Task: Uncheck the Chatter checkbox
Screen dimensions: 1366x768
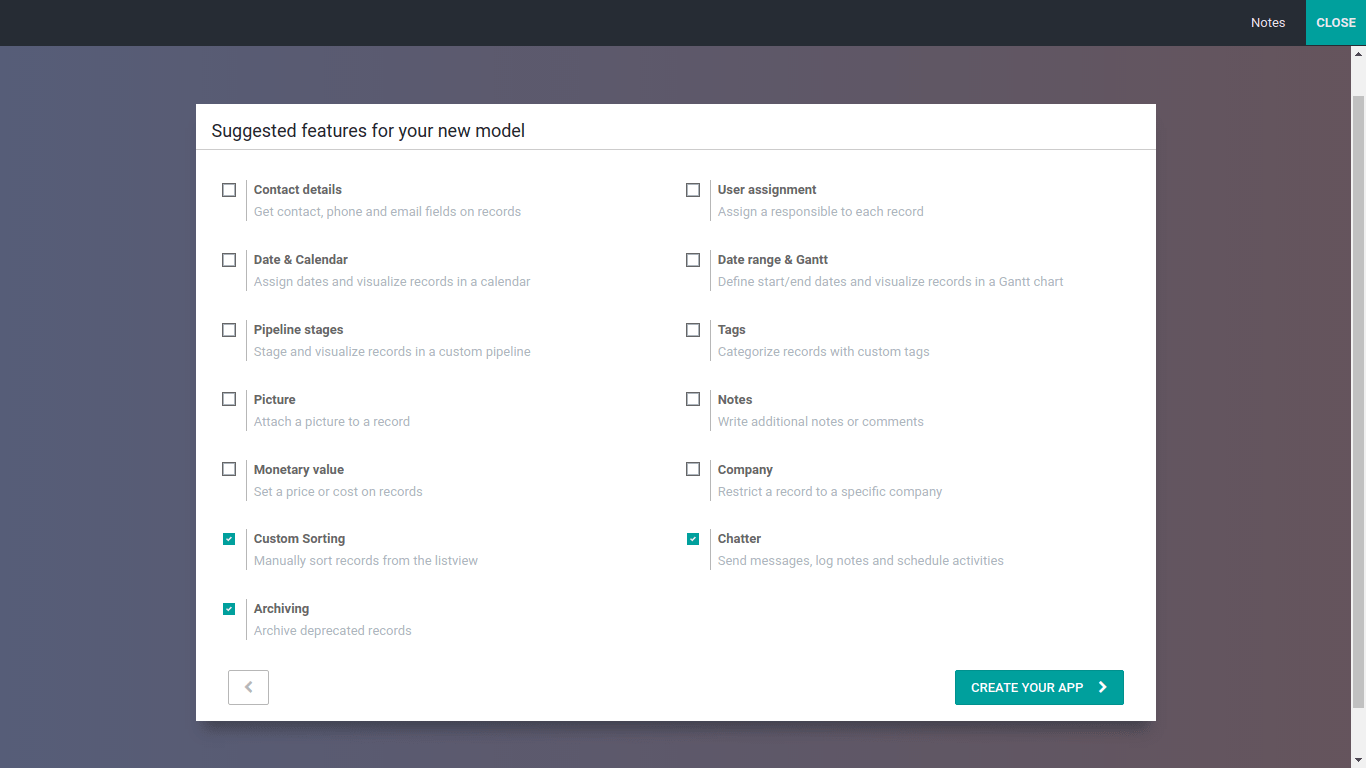Action: [693, 539]
